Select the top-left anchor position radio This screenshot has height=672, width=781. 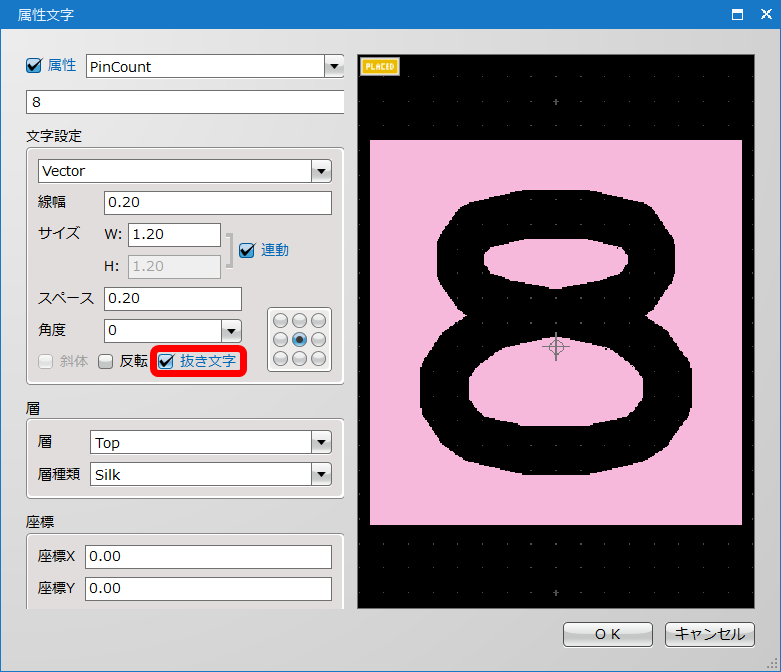tap(280, 320)
